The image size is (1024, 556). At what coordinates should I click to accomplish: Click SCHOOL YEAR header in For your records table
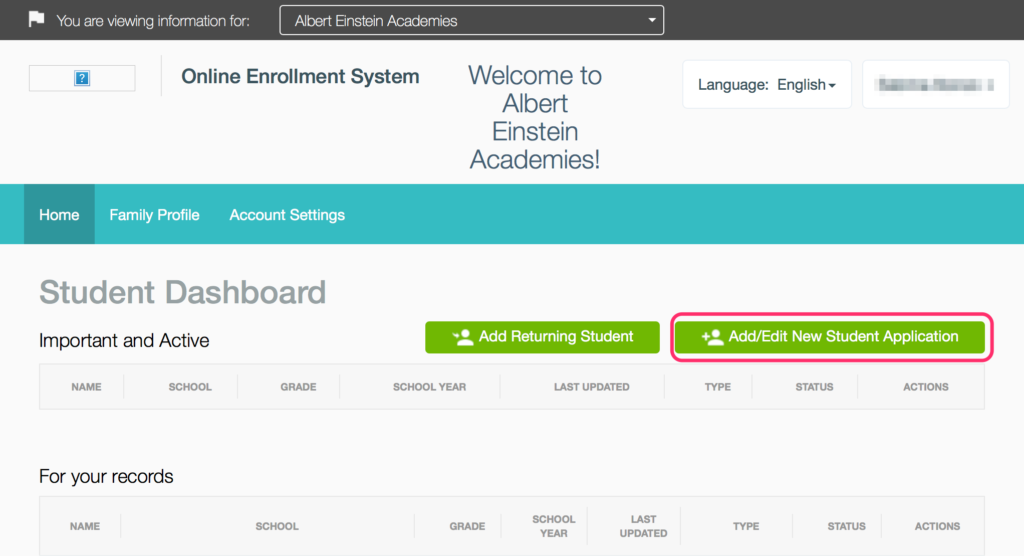[554, 526]
